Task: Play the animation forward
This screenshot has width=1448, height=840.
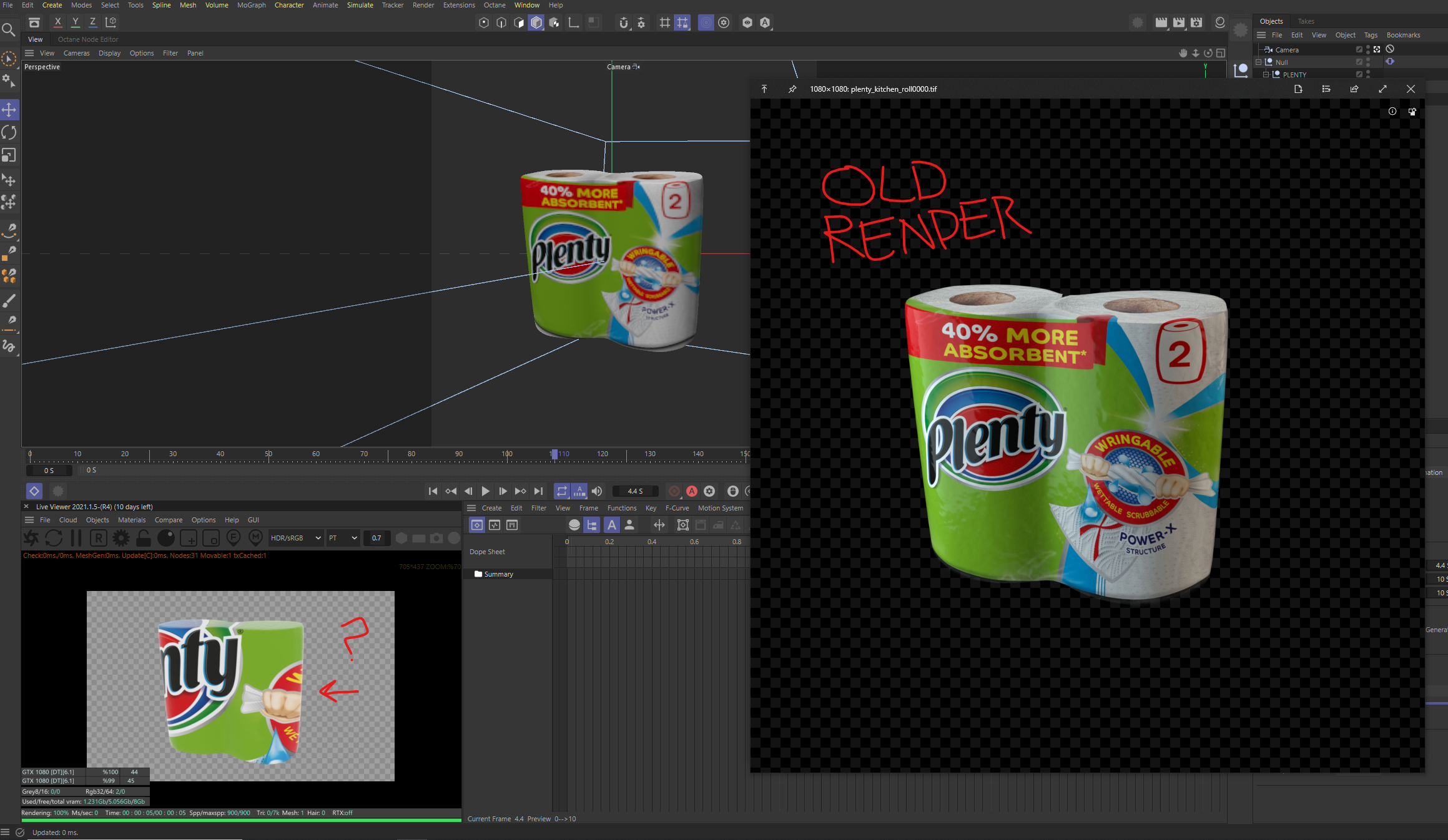Action: click(x=486, y=491)
